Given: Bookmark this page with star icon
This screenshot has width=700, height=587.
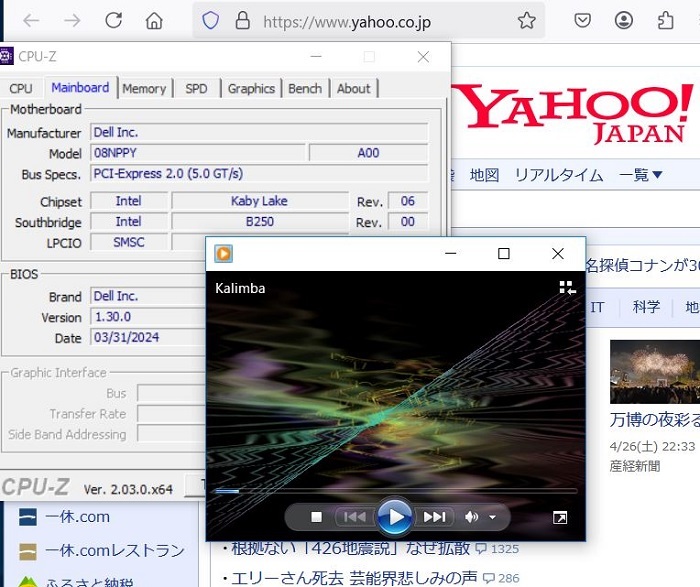Looking at the screenshot, I should (x=526, y=21).
